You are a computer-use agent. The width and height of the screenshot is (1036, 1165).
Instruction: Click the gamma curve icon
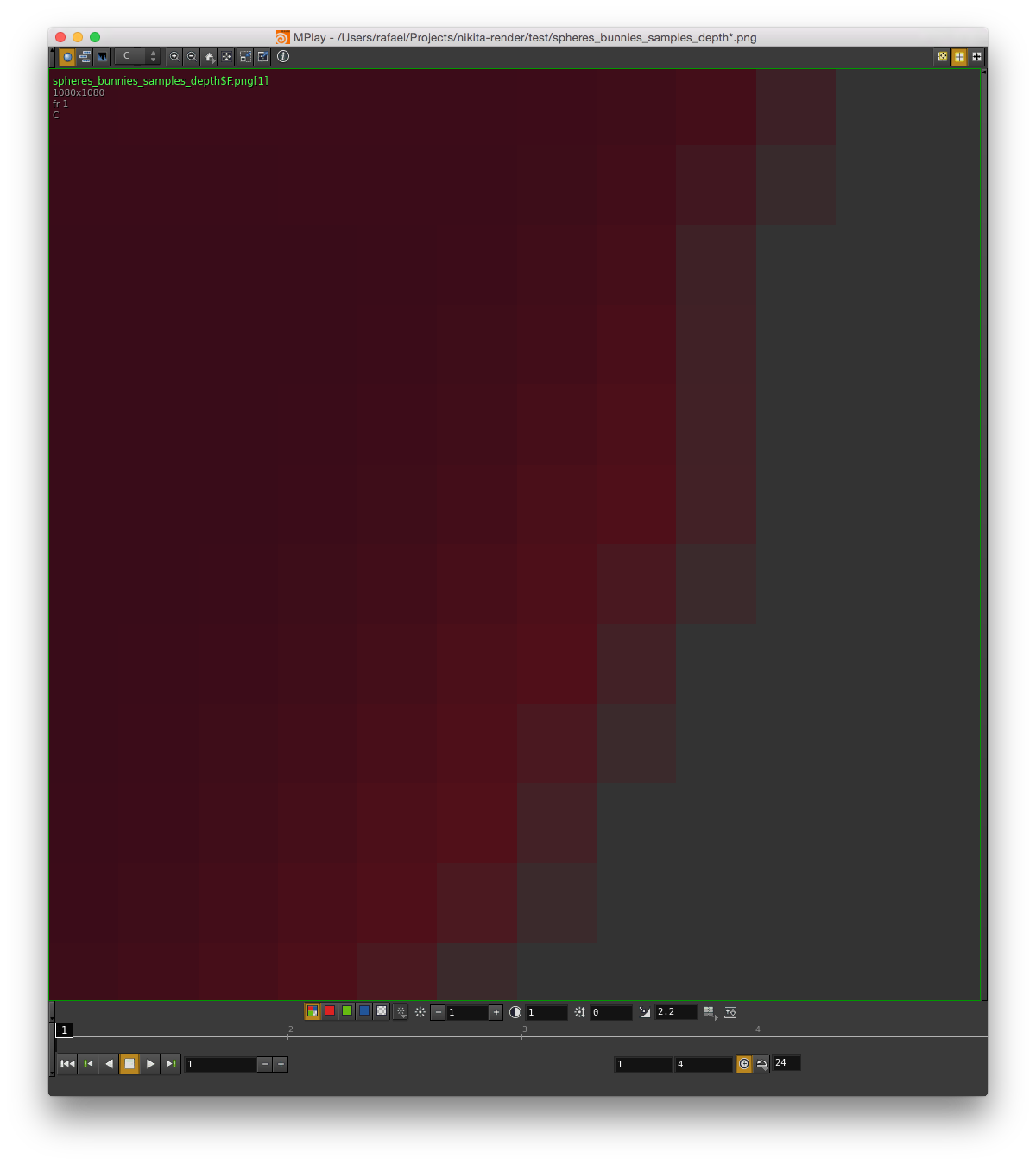[x=645, y=1012]
